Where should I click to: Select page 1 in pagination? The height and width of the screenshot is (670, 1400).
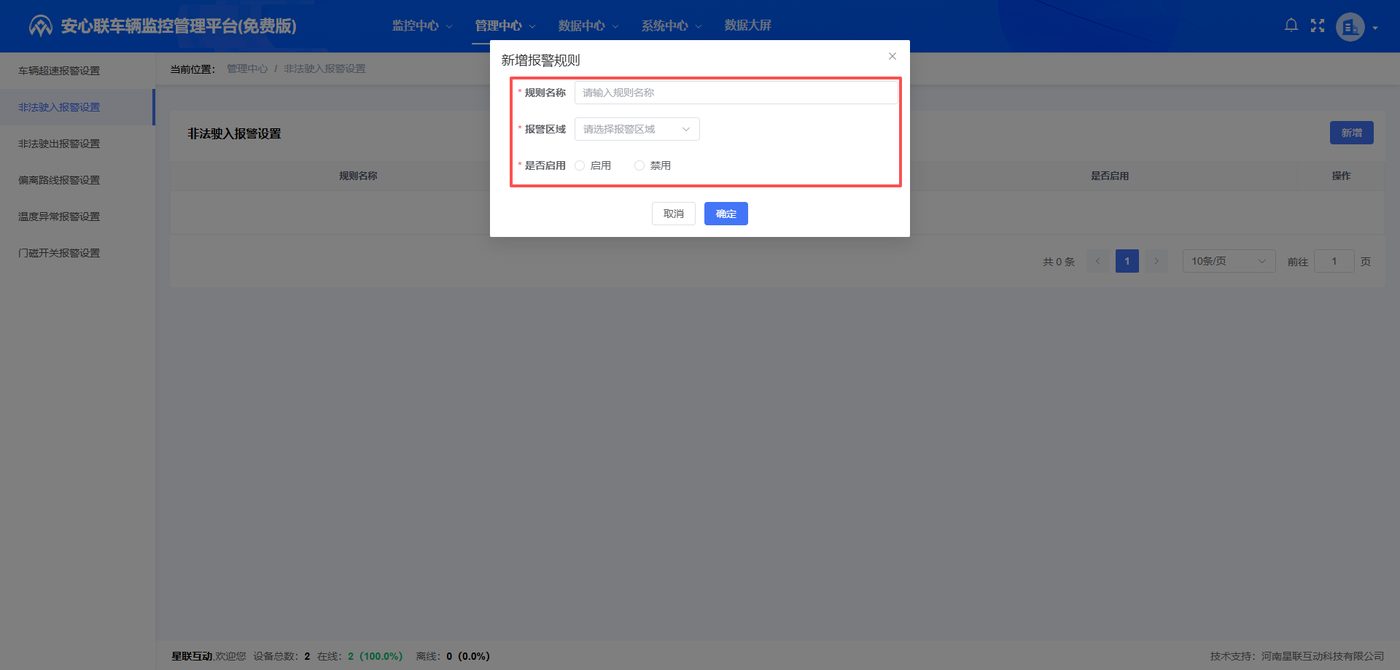click(1127, 261)
